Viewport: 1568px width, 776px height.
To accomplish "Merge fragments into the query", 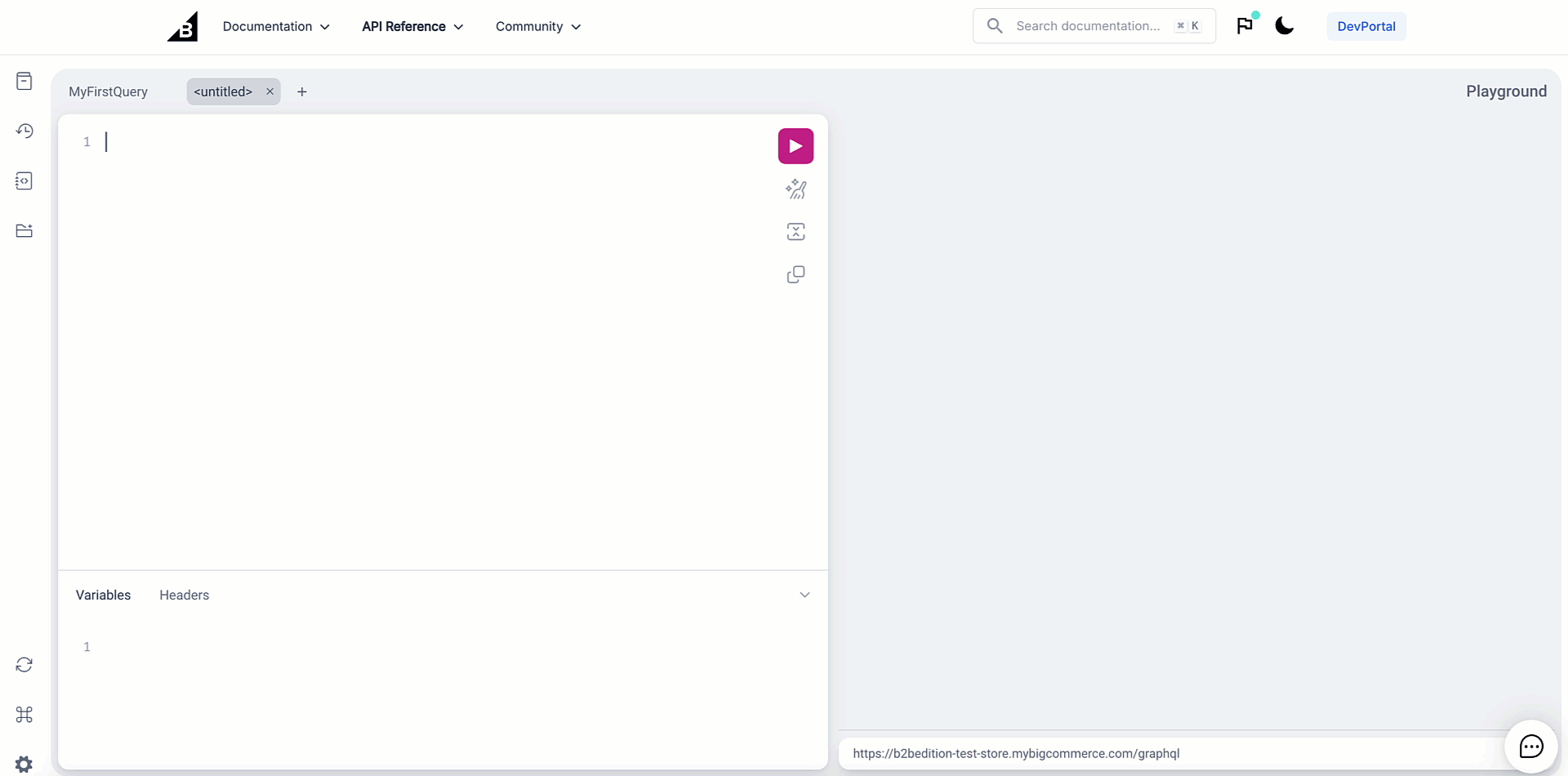I will tap(795, 231).
